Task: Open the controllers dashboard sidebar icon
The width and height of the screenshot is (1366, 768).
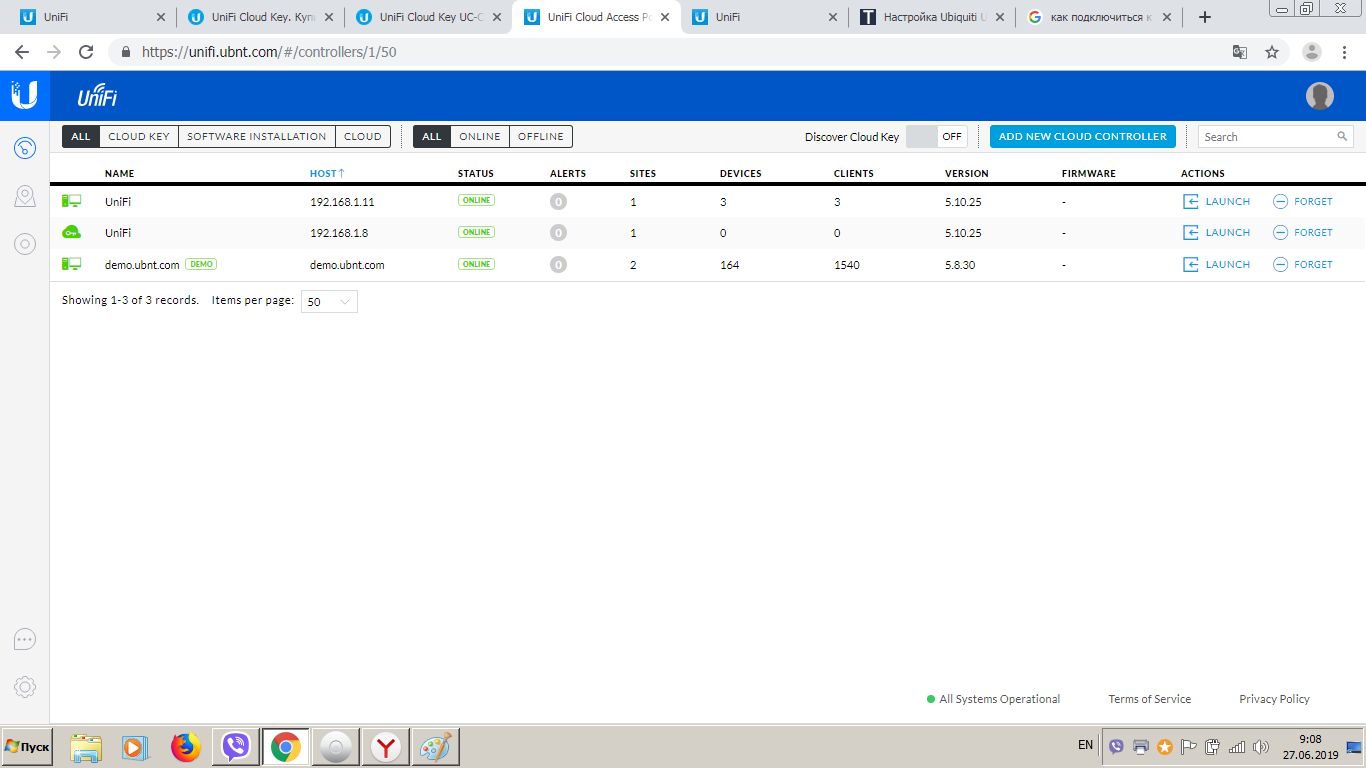Action: [x=25, y=149]
